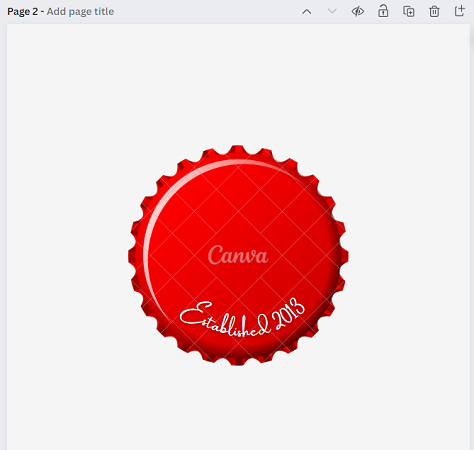Screen dimensions: 474x450
Task: Click the 'Page 2' label
Action: pyautogui.click(x=22, y=12)
